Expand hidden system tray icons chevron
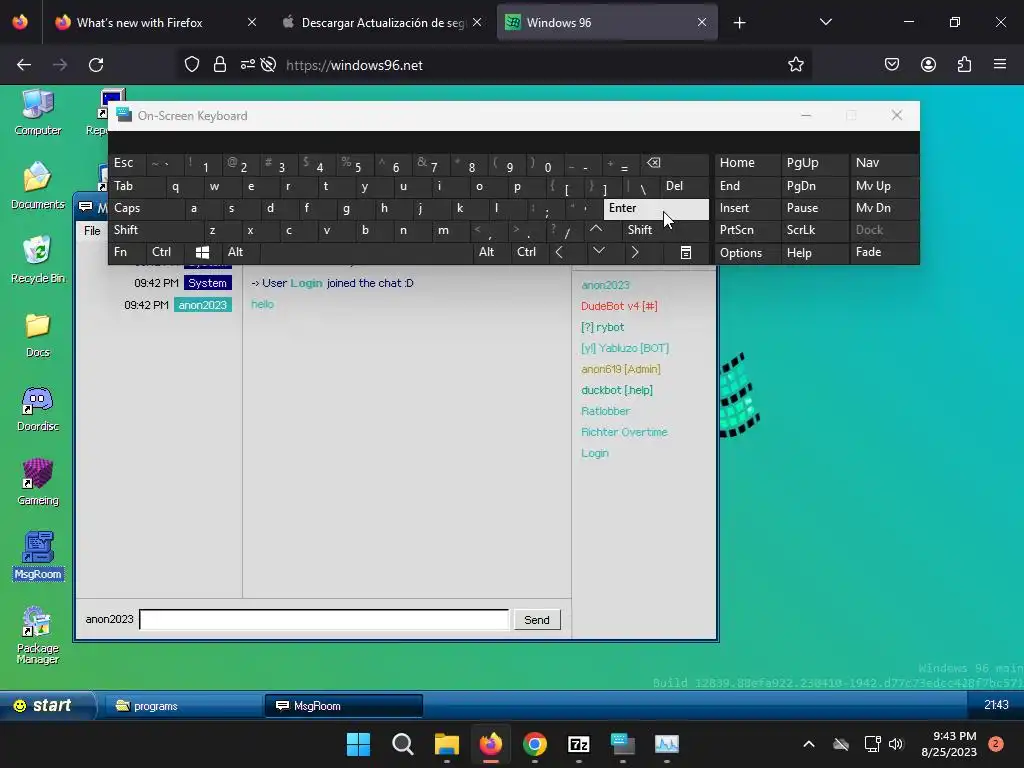The height and width of the screenshot is (768, 1024). click(808, 744)
